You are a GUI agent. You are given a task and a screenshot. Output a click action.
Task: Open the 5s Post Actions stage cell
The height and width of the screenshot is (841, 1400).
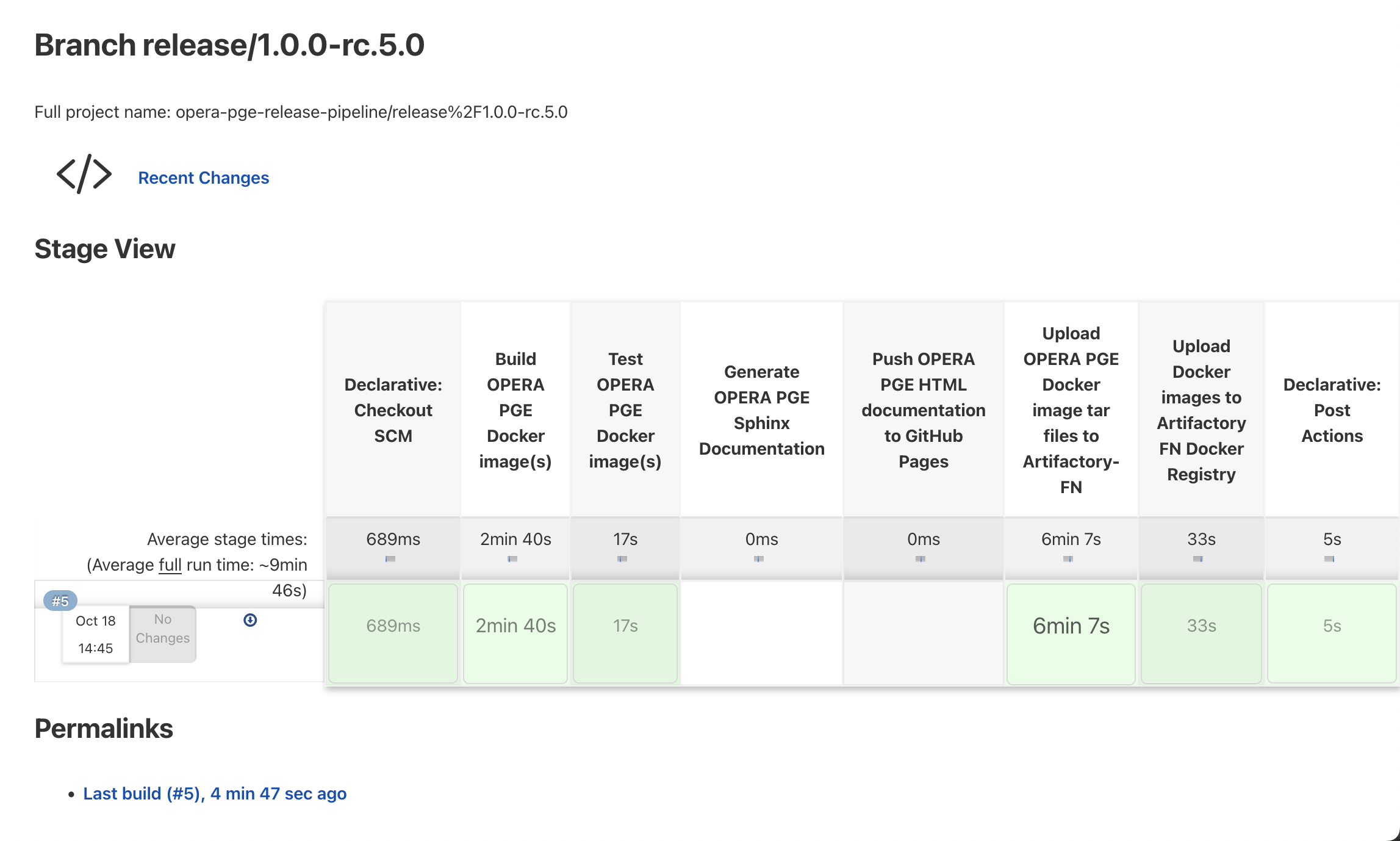coord(1332,633)
